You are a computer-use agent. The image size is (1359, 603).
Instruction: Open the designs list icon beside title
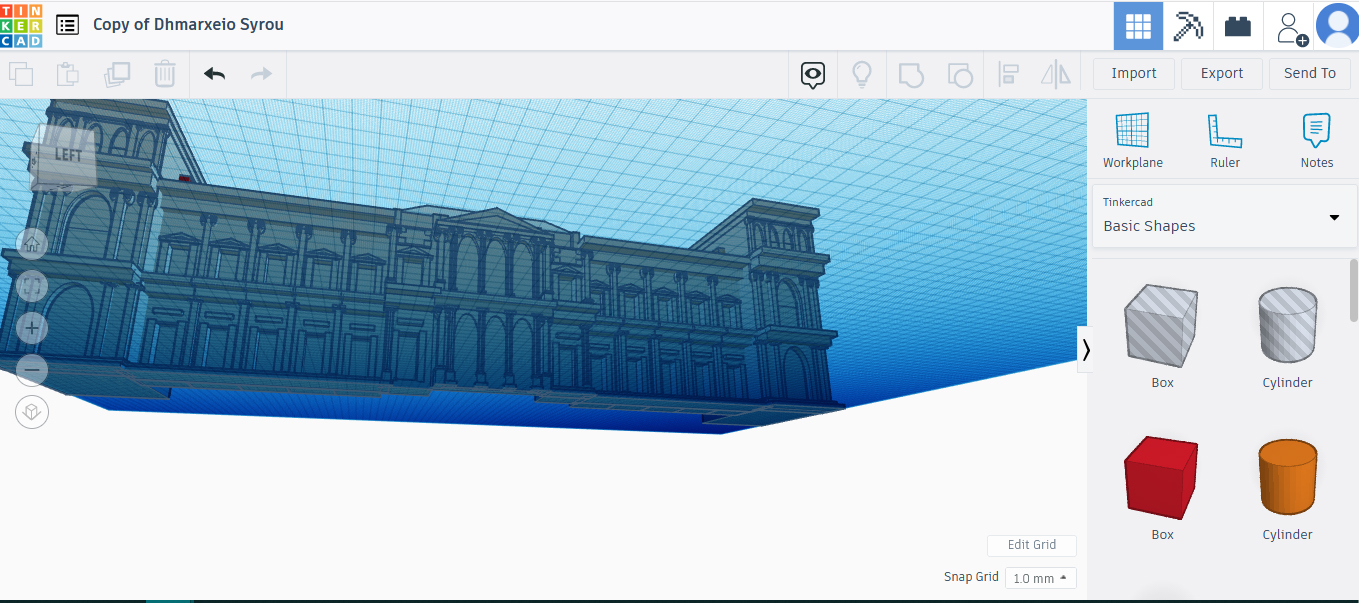click(x=67, y=25)
